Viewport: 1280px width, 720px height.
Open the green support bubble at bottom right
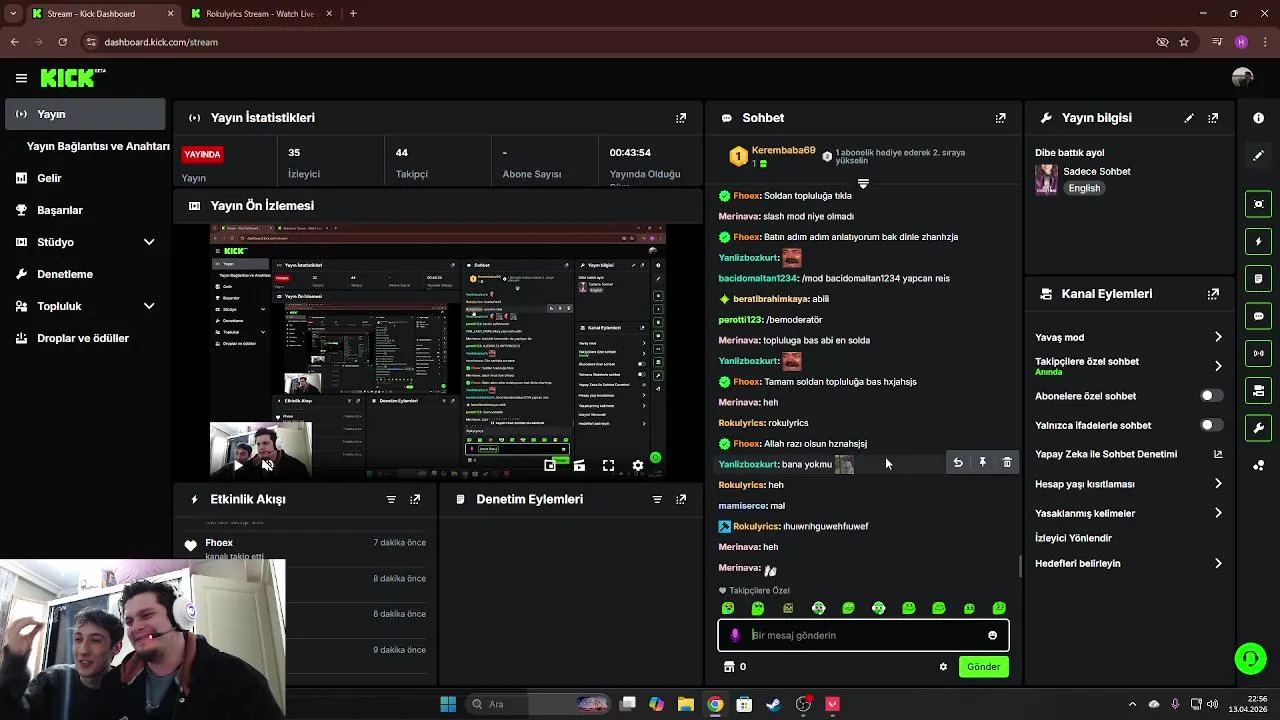click(x=1250, y=658)
